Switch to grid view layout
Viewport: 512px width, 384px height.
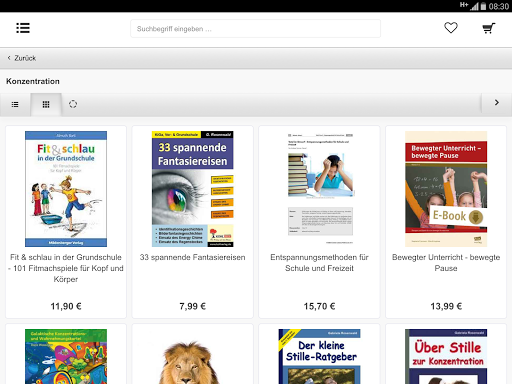[46, 105]
